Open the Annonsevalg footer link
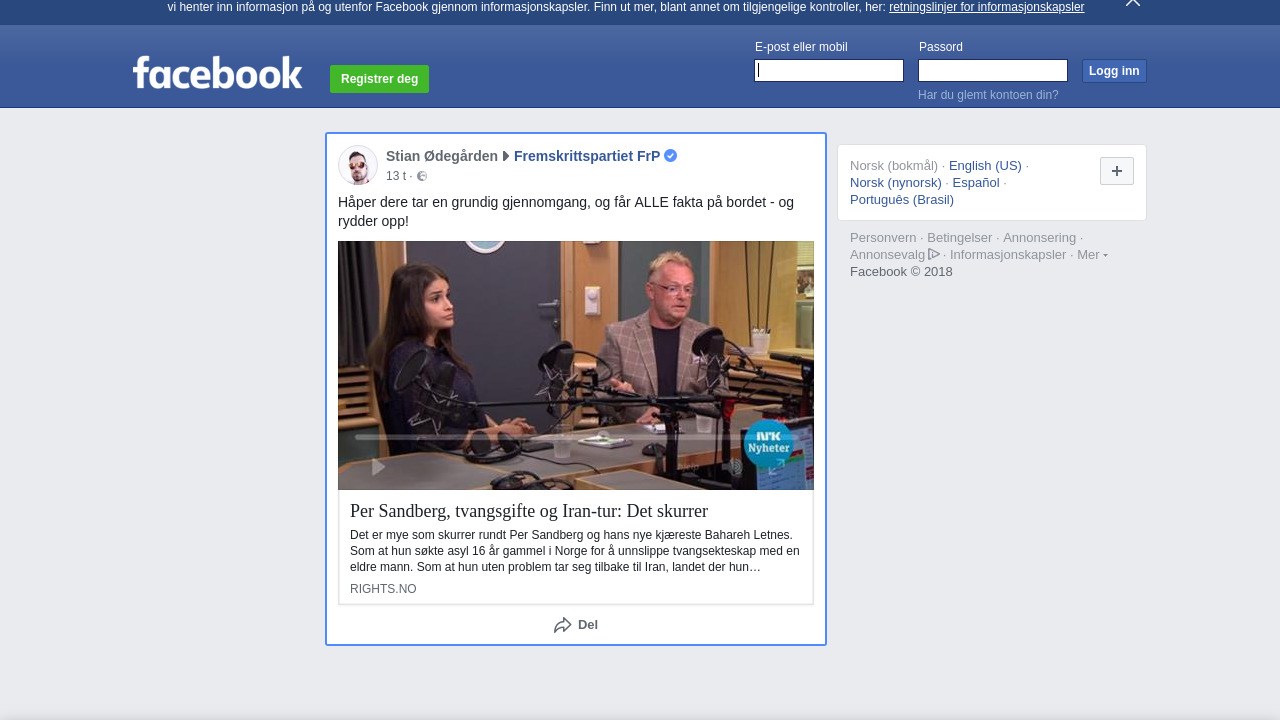 (x=887, y=255)
